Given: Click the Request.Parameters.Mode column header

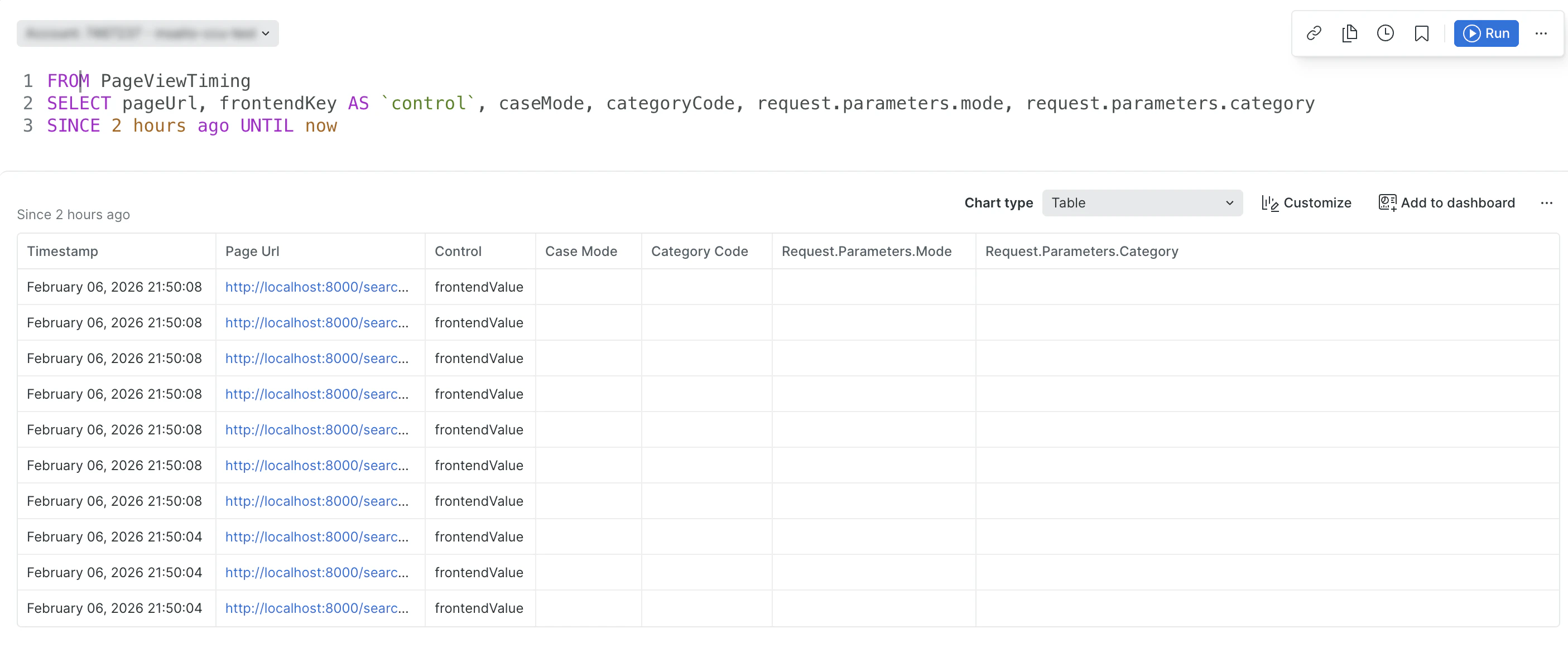Looking at the screenshot, I should [866, 252].
